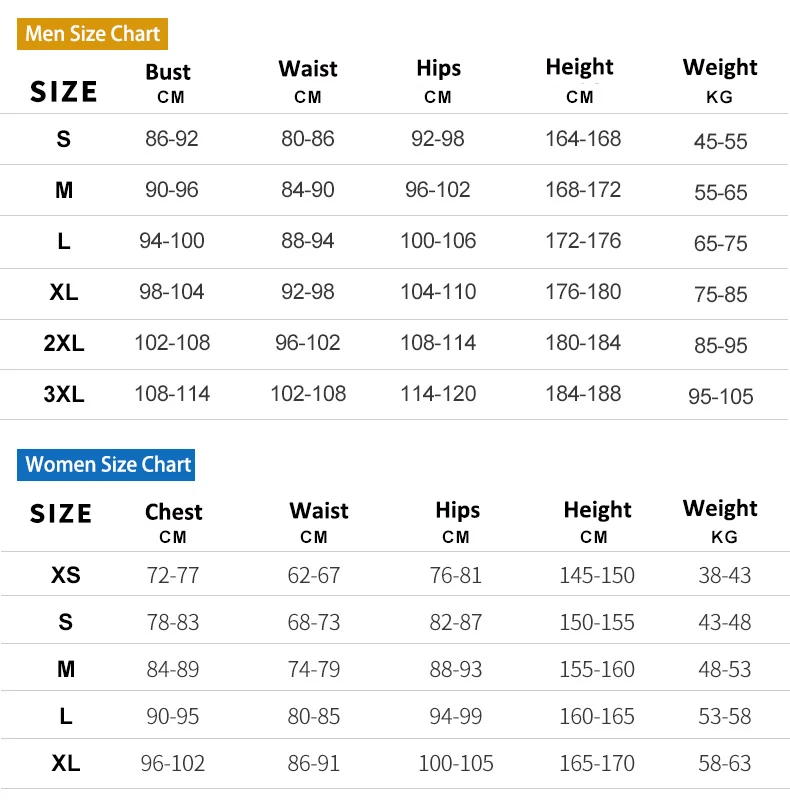
Task: Click the 145-150 height value
Action: pyautogui.click(x=597, y=576)
